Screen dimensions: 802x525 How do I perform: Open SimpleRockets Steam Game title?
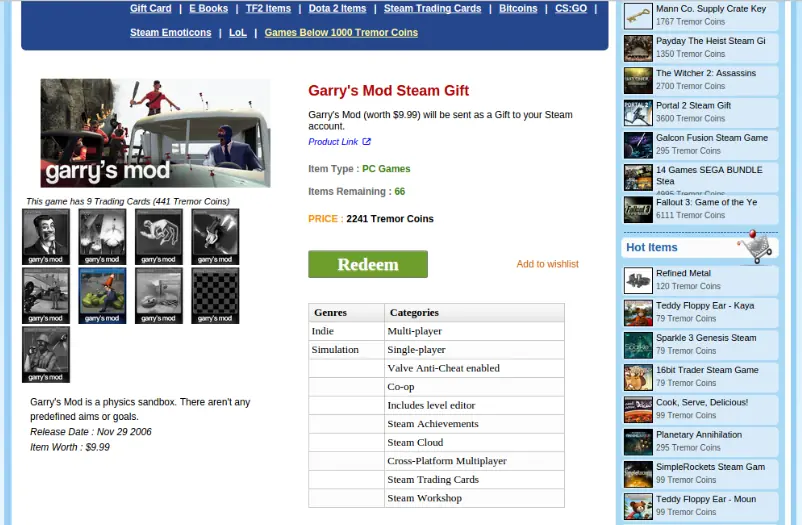point(710,467)
